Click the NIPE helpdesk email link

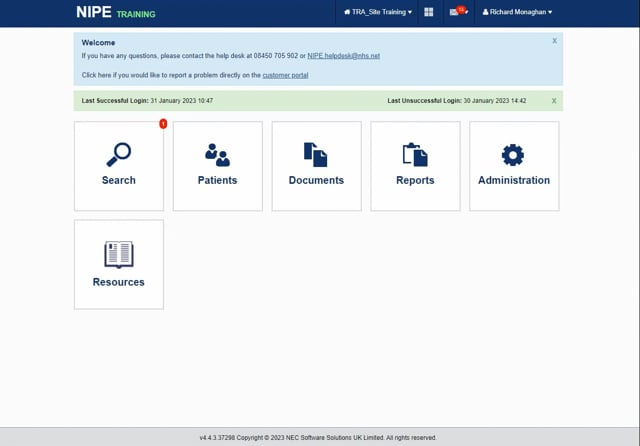pos(344,56)
